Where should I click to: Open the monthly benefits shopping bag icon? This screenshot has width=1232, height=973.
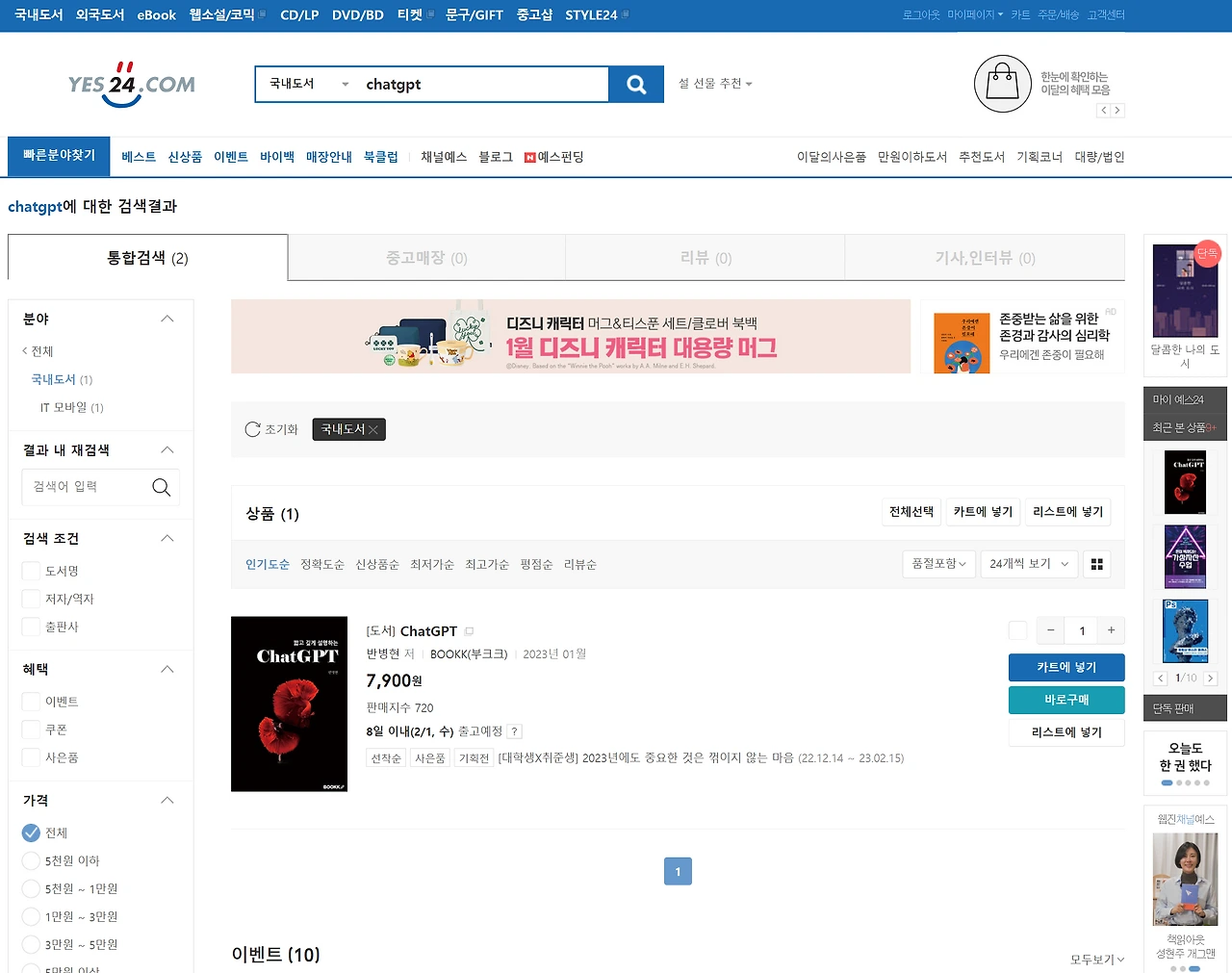(x=1002, y=84)
